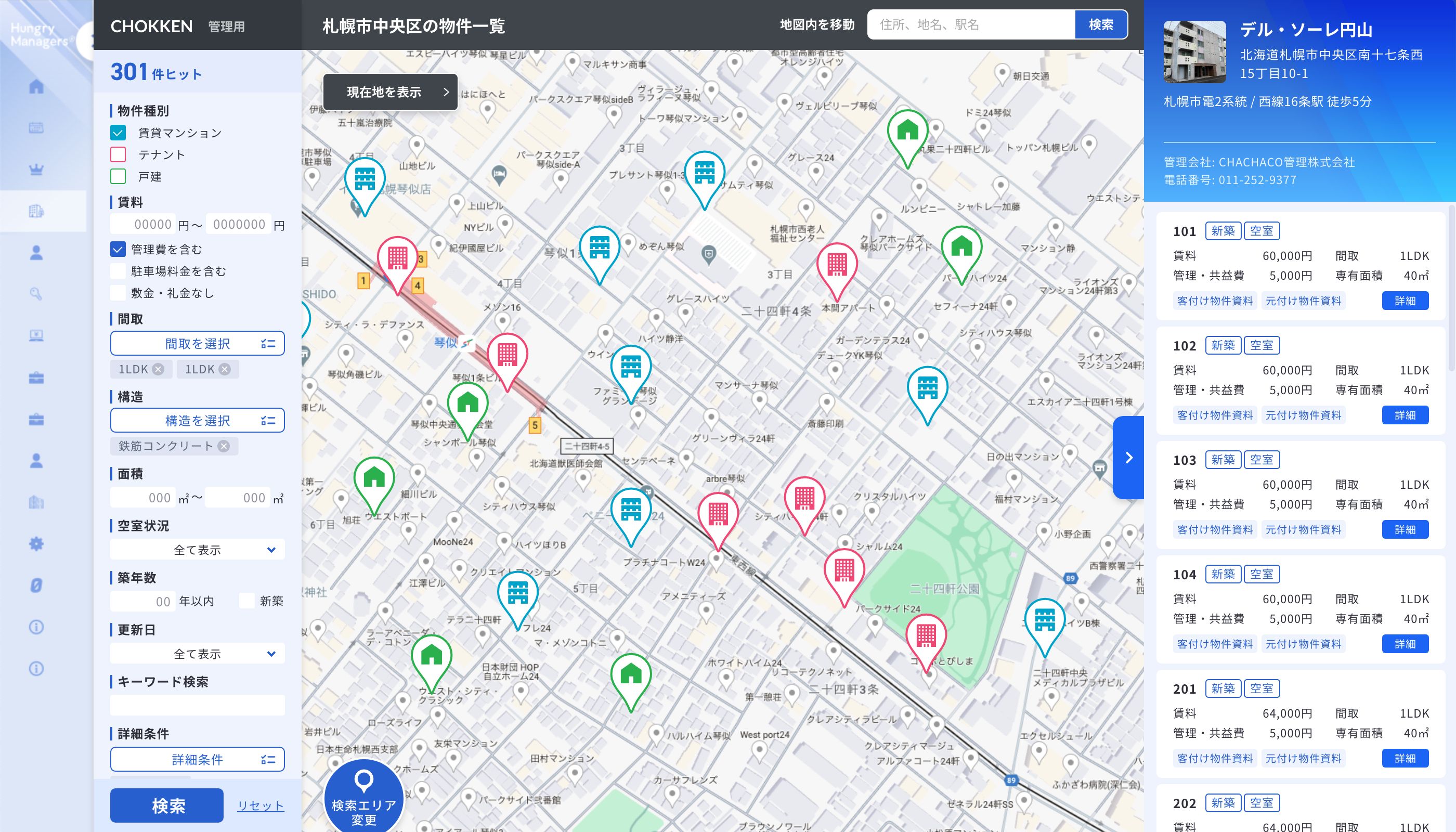Open the 空室状況 全て表示 dropdown

[197, 550]
